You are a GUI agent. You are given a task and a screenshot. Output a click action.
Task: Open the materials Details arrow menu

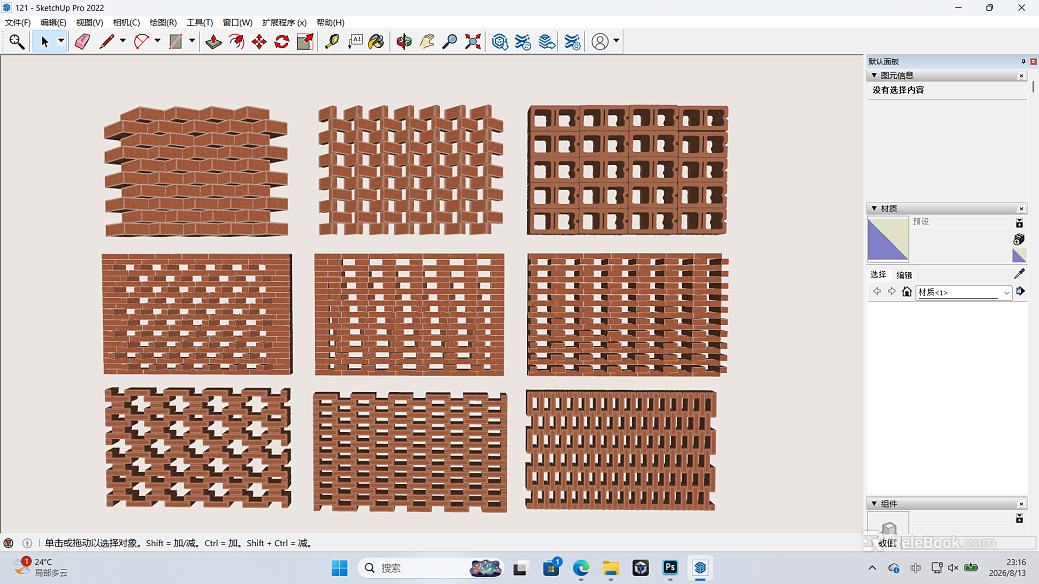coord(1020,292)
